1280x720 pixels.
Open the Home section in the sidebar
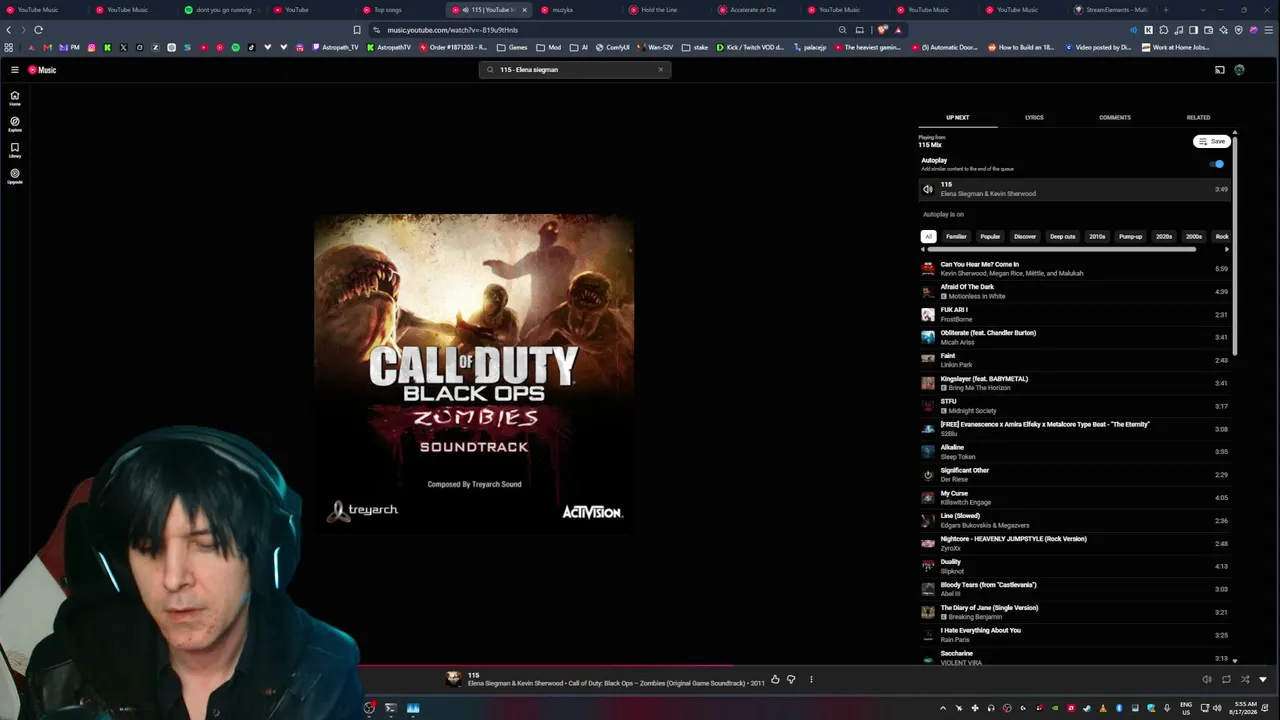pos(15,98)
